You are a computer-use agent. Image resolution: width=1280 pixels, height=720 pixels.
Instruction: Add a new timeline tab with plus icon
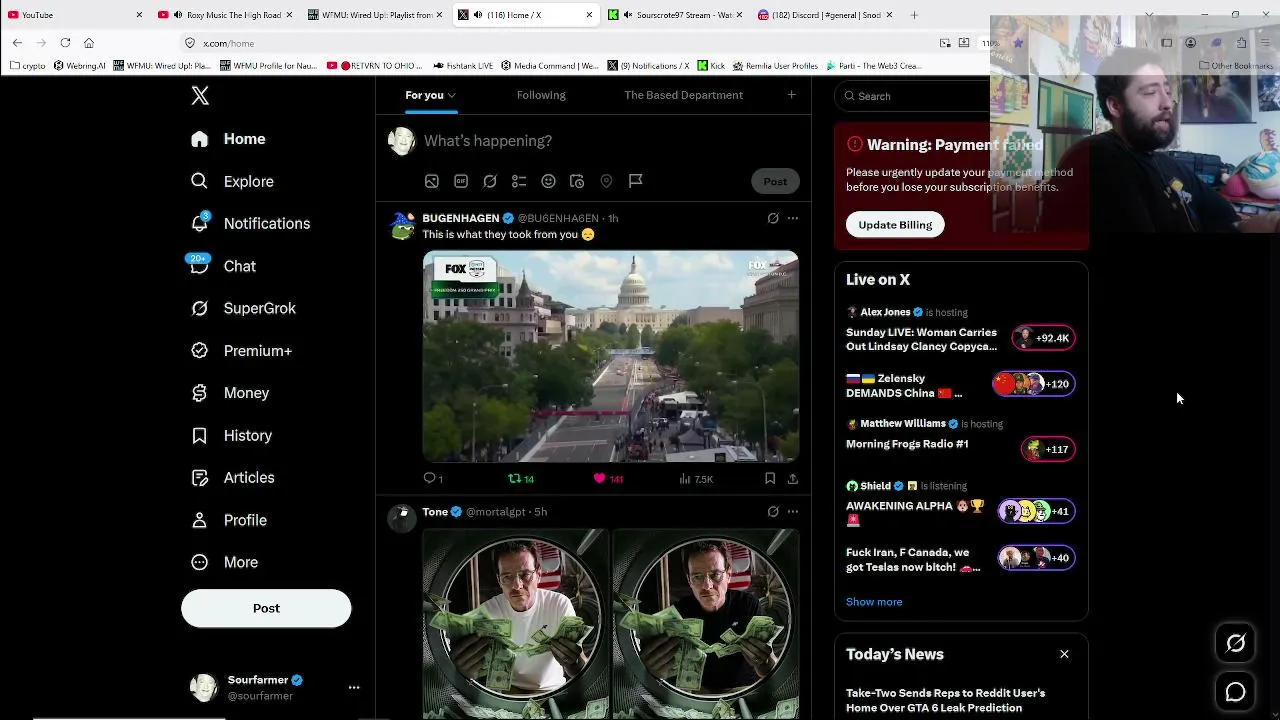click(791, 95)
